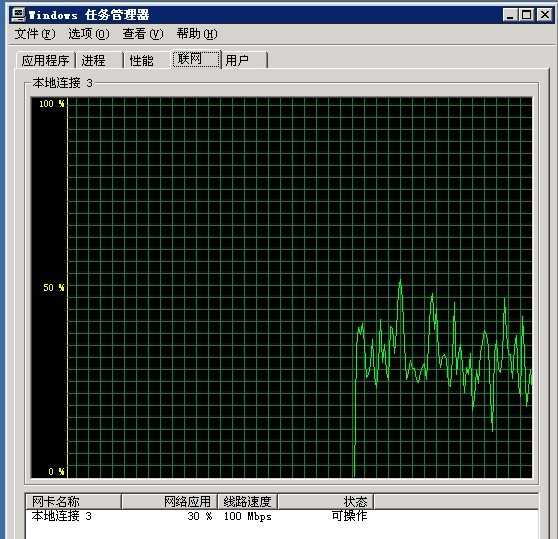This screenshot has height=539, width=558.
Task: Click the 0 % axis label
Action: point(56,471)
